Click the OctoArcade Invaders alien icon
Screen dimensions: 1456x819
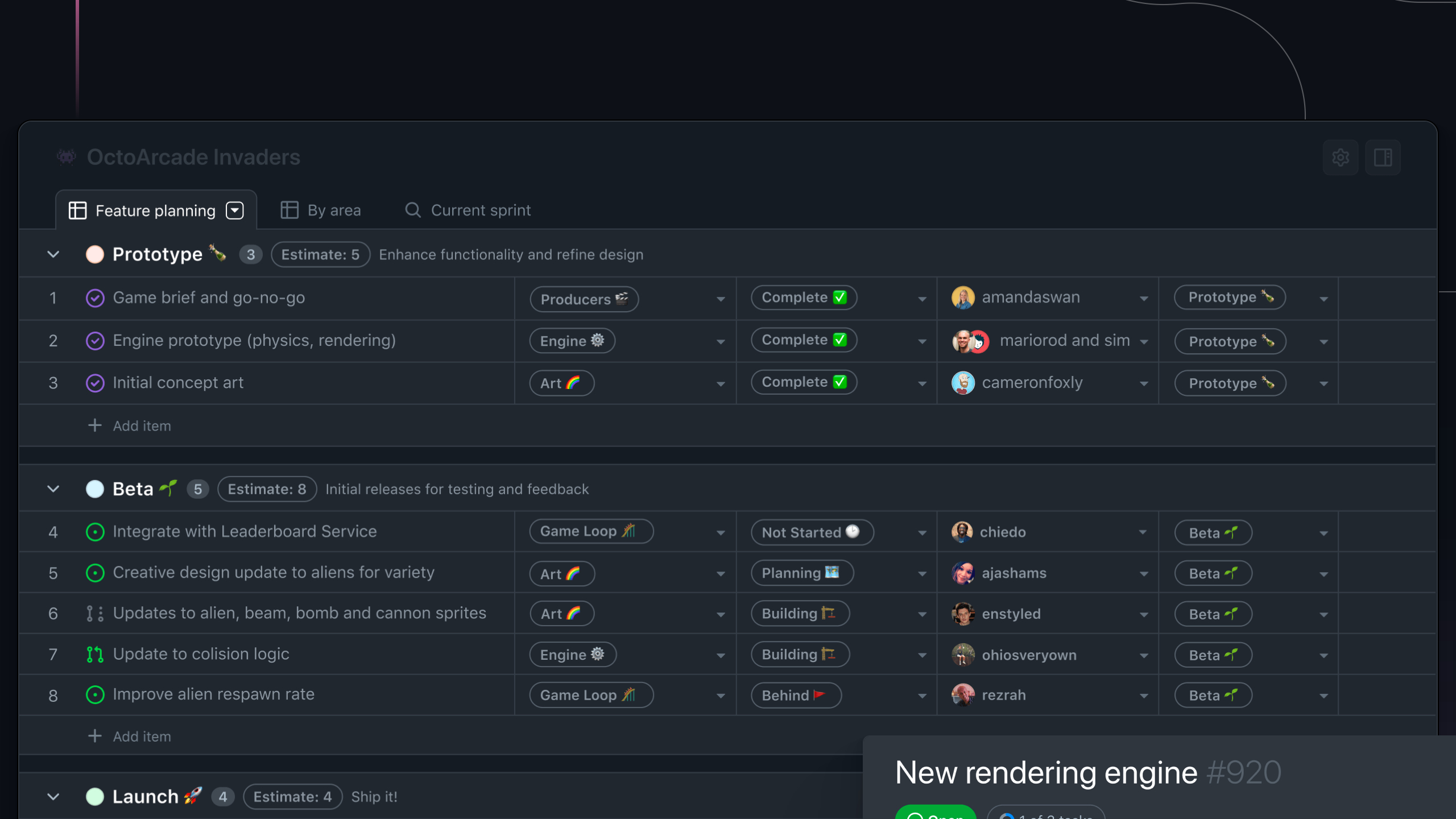[67, 156]
